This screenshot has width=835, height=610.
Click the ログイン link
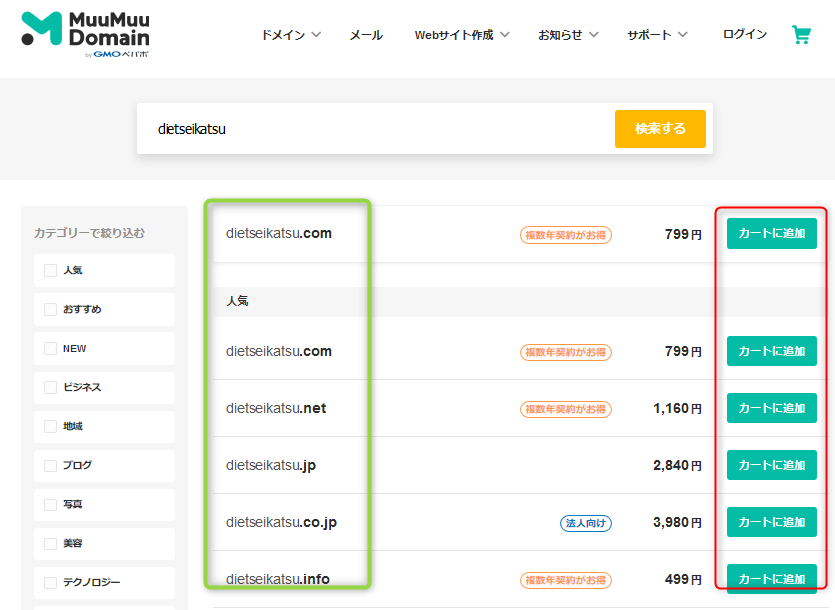(x=744, y=35)
